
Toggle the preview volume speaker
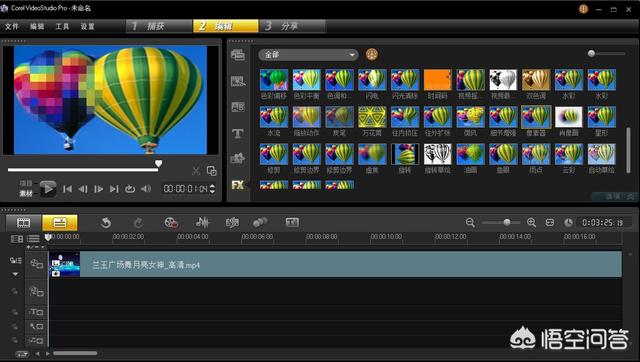coord(146,189)
